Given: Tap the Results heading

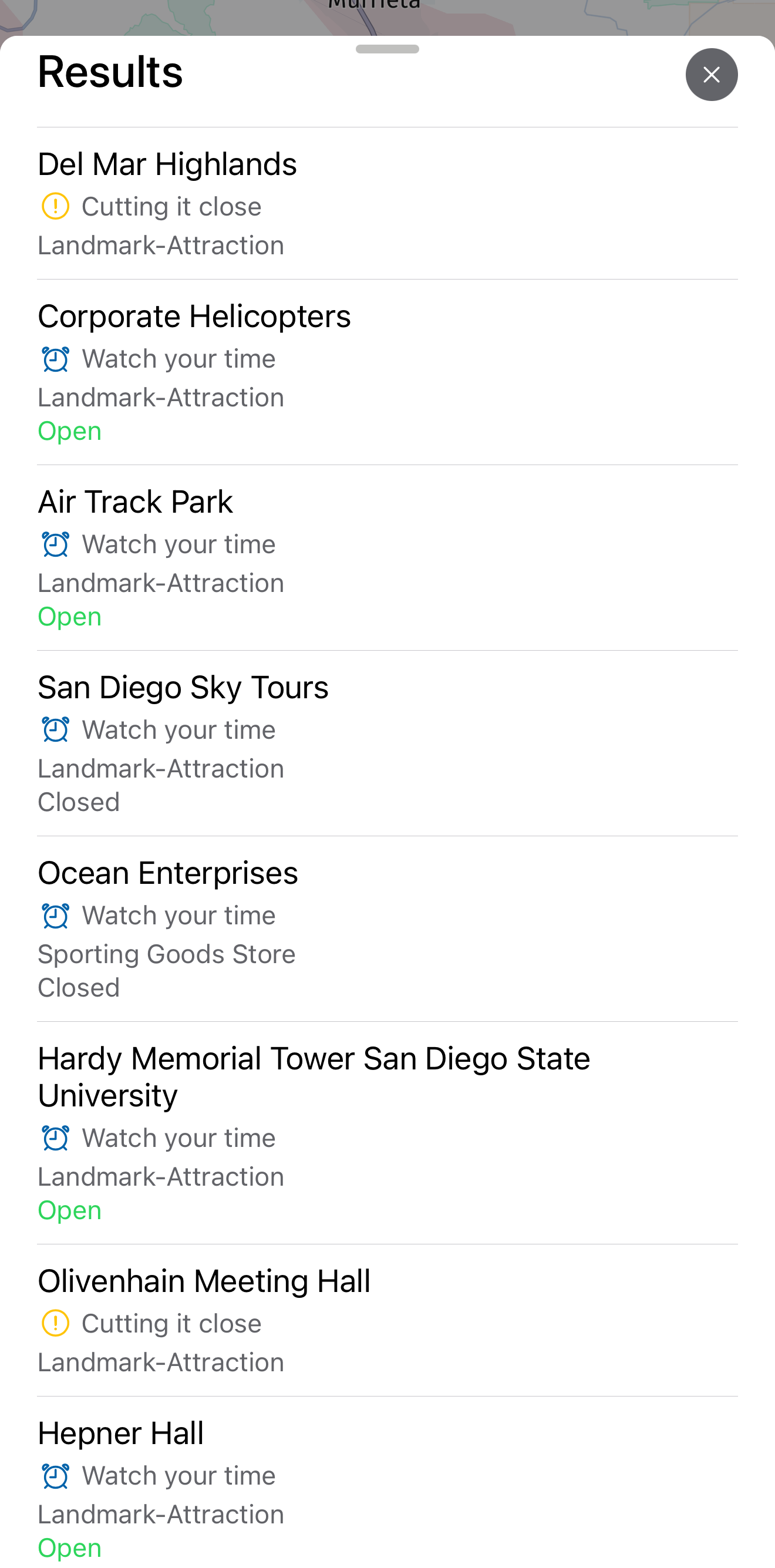Looking at the screenshot, I should coord(110,72).
